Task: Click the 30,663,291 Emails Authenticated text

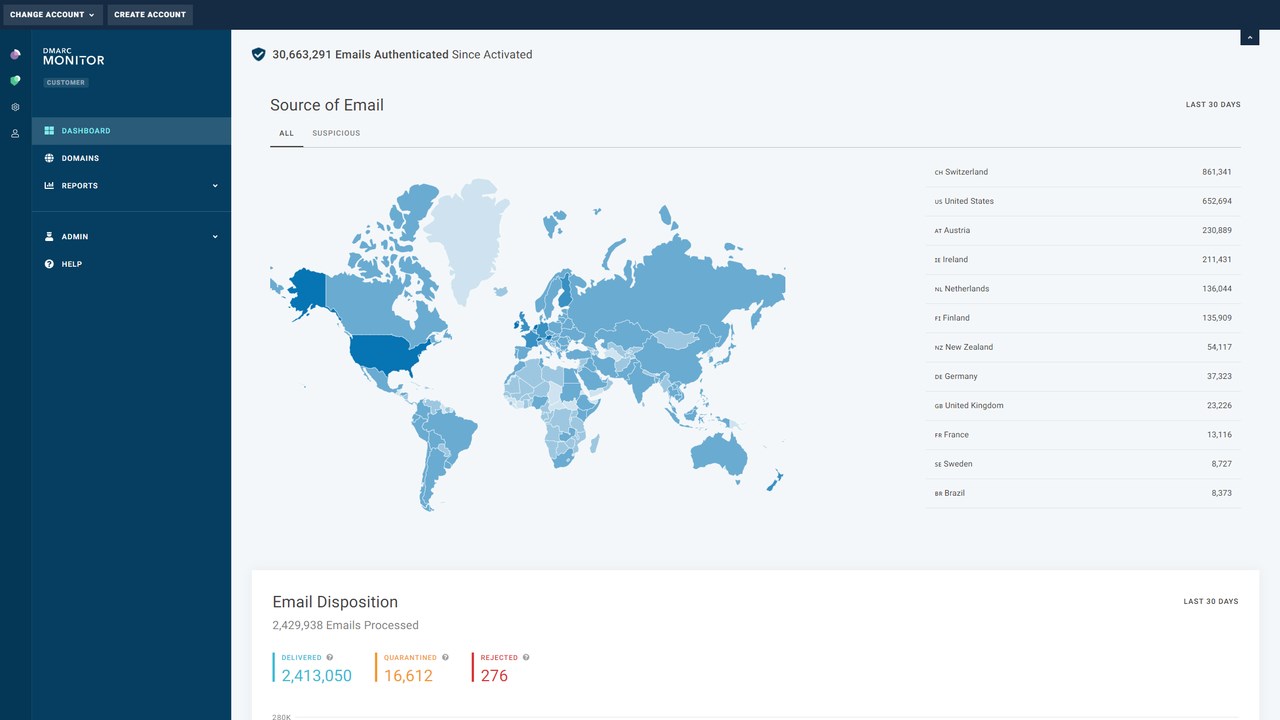Action: click(360, 55)
